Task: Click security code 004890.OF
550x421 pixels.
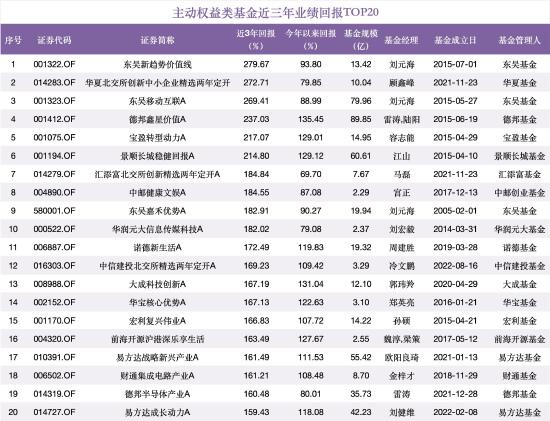Action: click(x=54, y=193)
